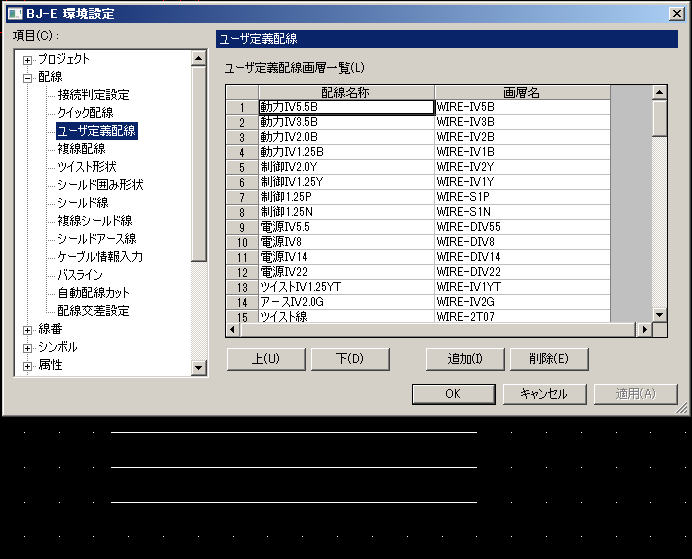
Task: Open シールドアース線 settings
Action: pyautogui.click(x=97, y=239)
